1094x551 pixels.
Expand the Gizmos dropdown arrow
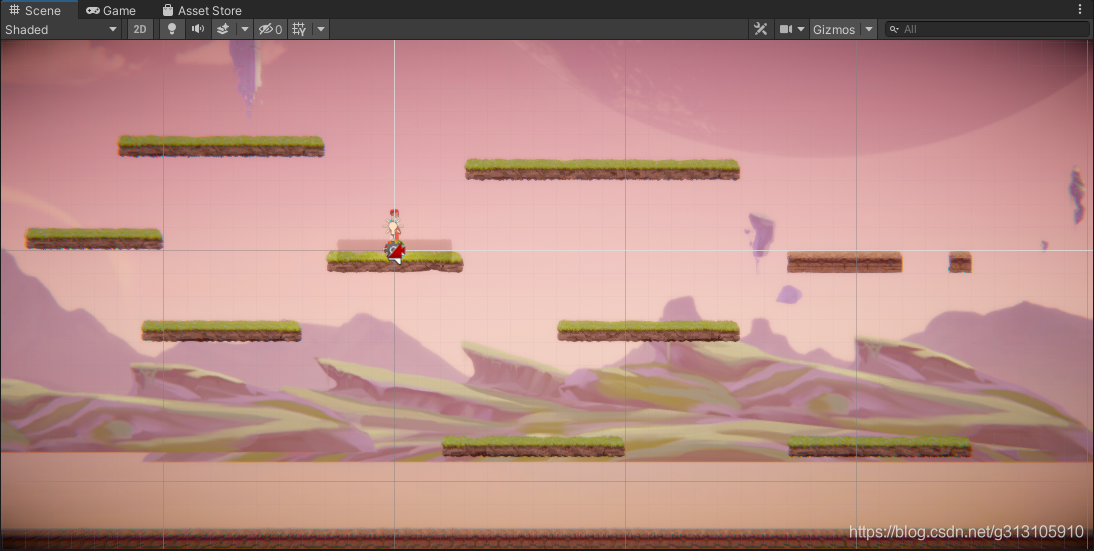pyautogui.click(x=869, y=29)
